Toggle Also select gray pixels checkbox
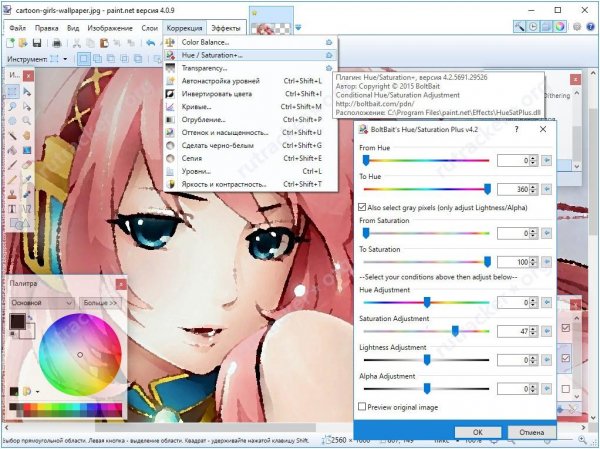This screenshot has width=600, height=449. tap(362, 207)
